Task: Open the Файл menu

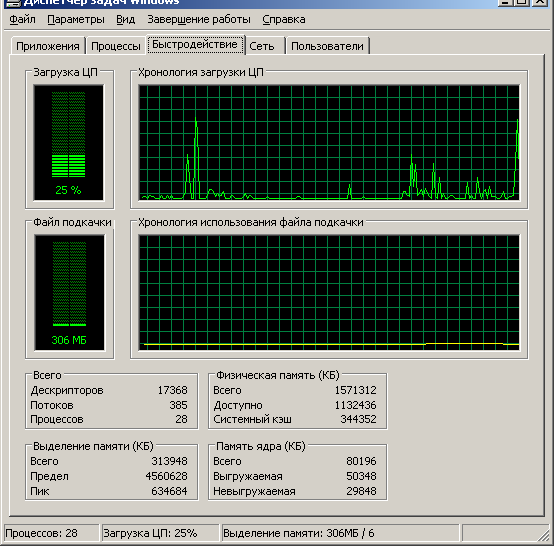Action: (x=22, y=19)
